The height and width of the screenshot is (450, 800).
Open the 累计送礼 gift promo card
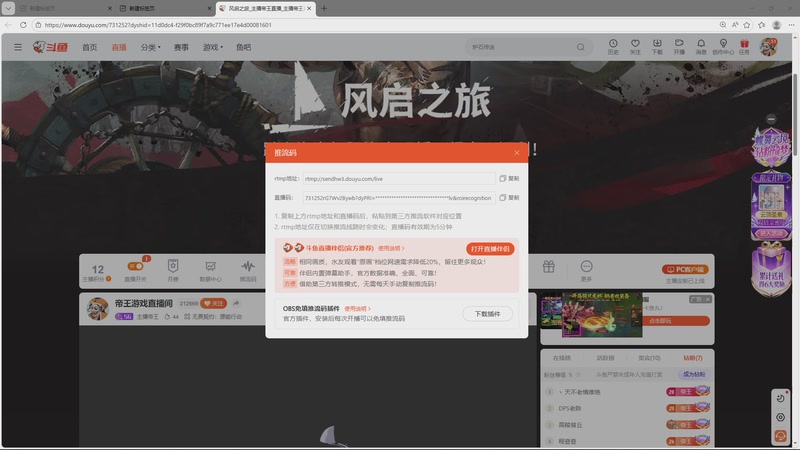771,268
